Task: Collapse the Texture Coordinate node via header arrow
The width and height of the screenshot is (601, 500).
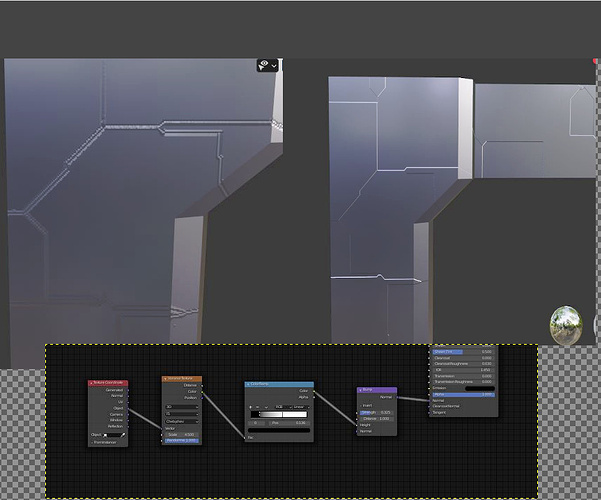Action: (x=91, y=383)
